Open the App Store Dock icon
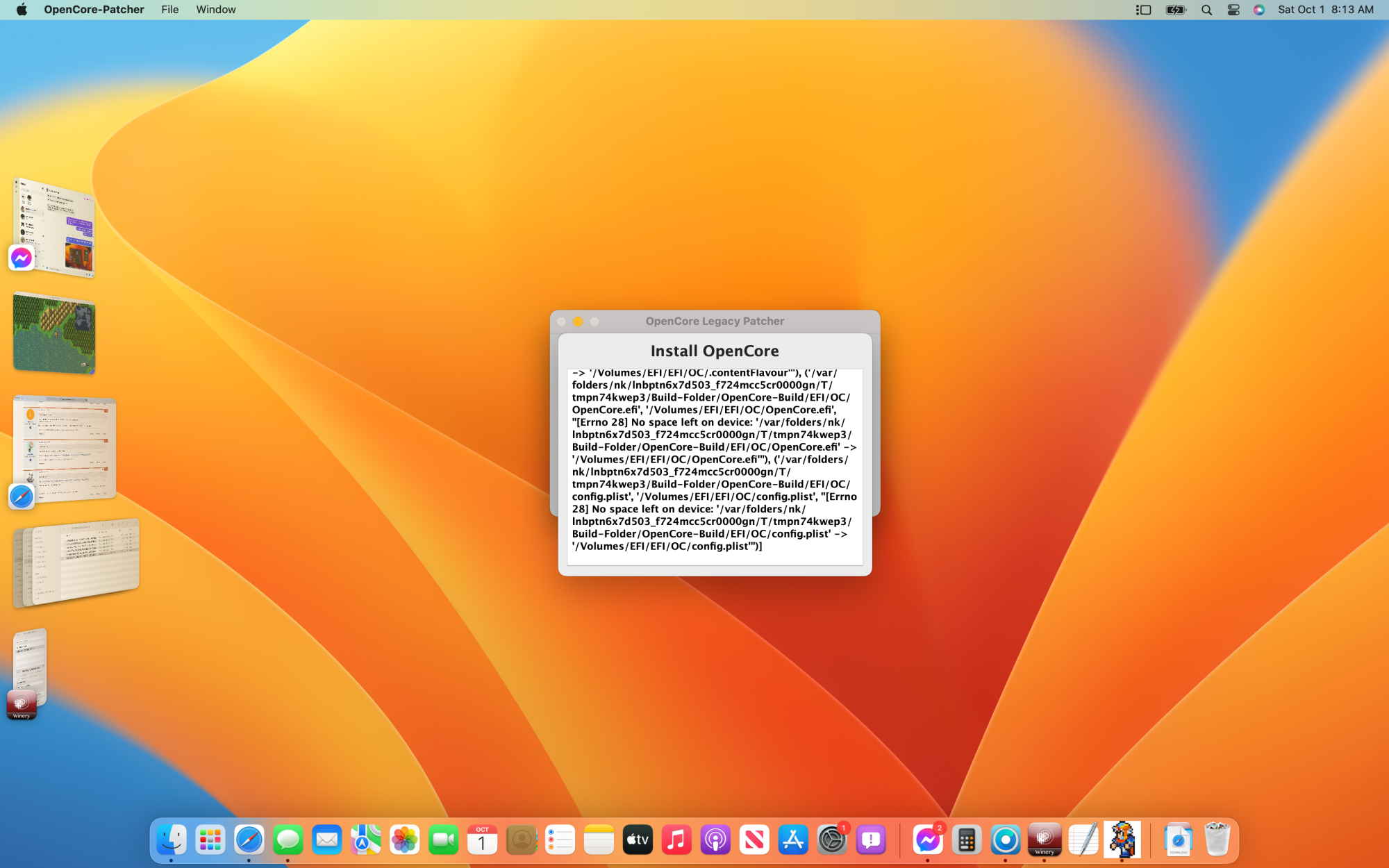Screen dimensions: 1389x868 (x=792, y=840)
